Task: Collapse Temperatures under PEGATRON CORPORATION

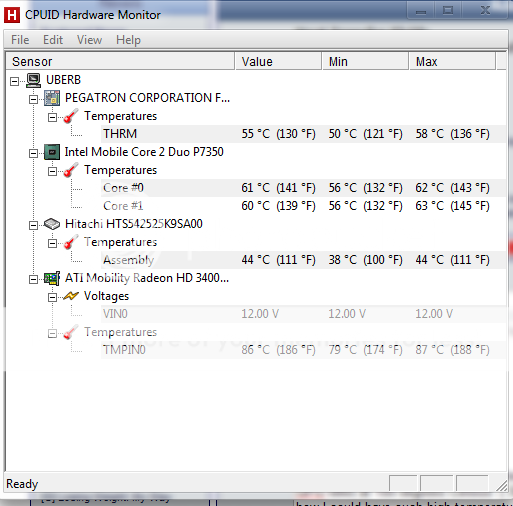Action: click(x=52, y=117)
